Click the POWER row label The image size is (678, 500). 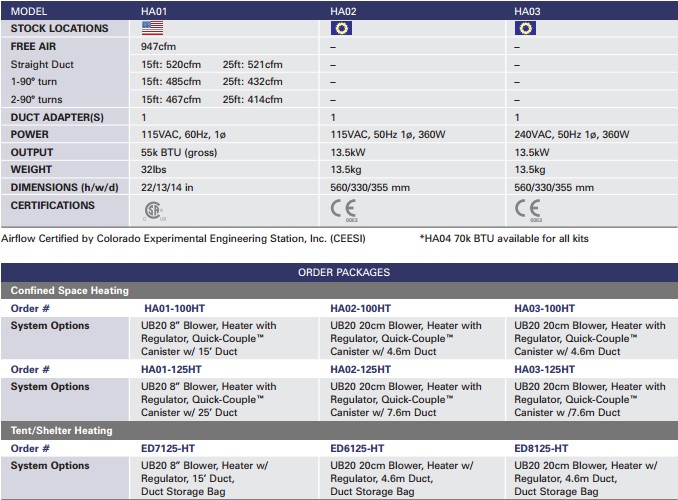coord(29,135)
